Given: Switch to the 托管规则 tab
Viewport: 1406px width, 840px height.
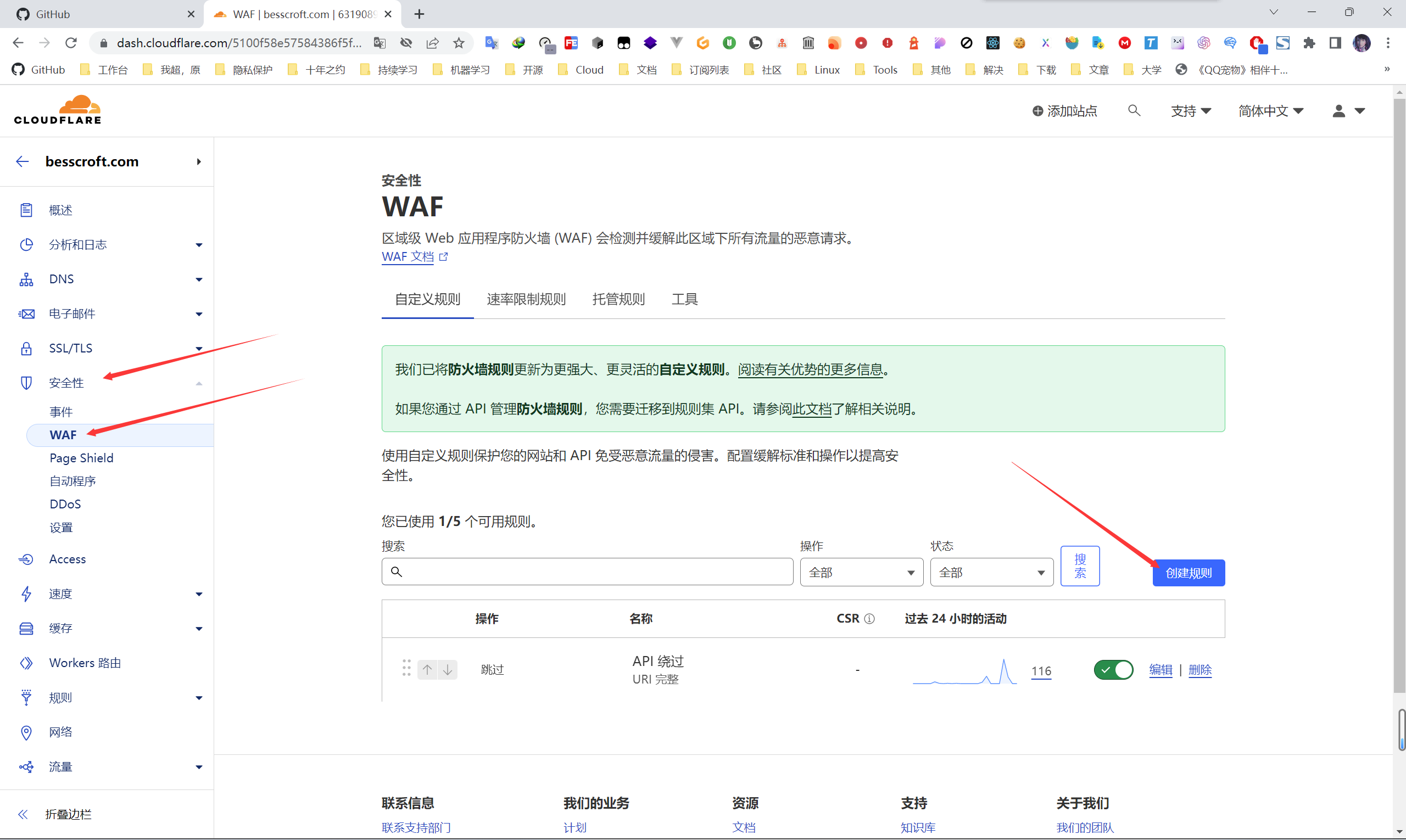Looking at the screenshot, I should point(618,299).
